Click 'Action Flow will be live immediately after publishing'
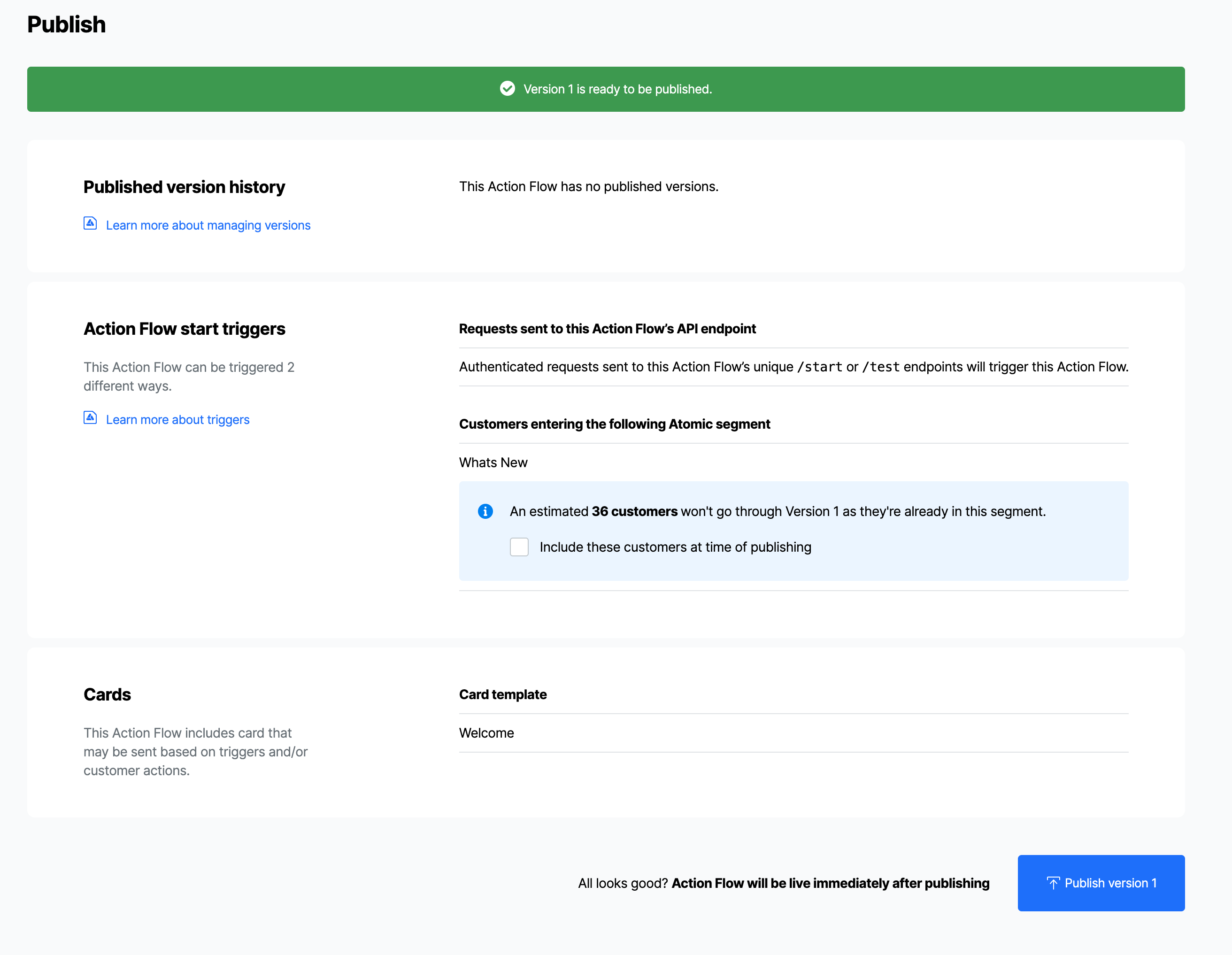The width and height of the screenshot is (1232, 955). [831, 883]
